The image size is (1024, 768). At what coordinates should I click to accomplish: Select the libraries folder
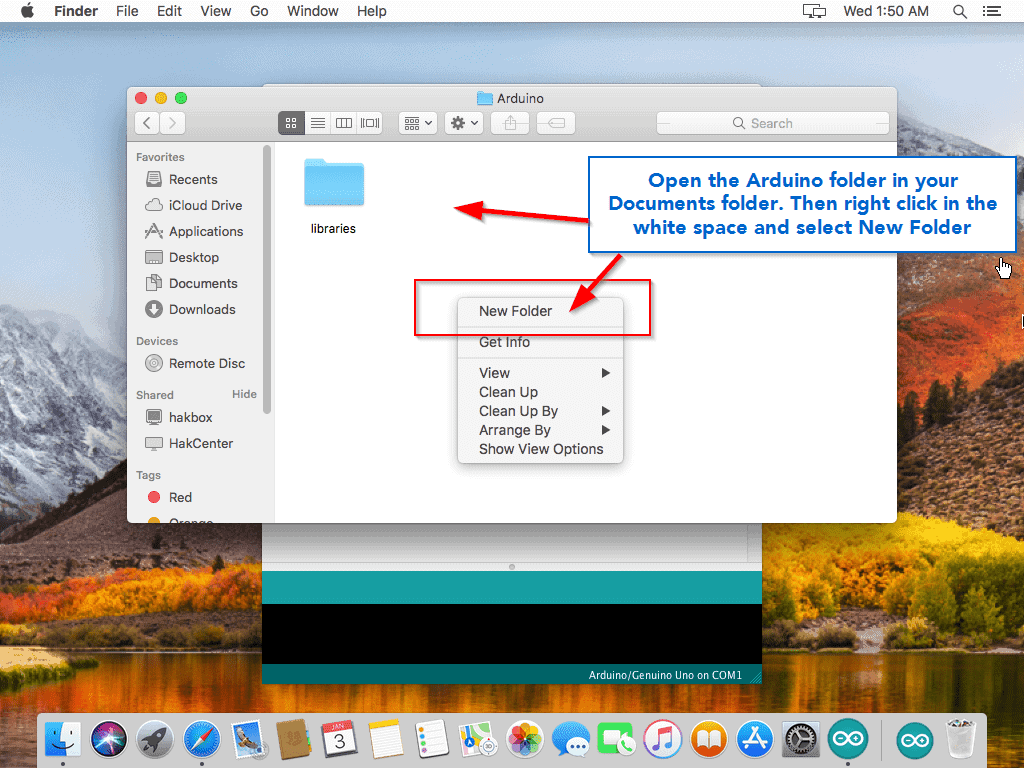pyautogui.click(x=334, y=196)
